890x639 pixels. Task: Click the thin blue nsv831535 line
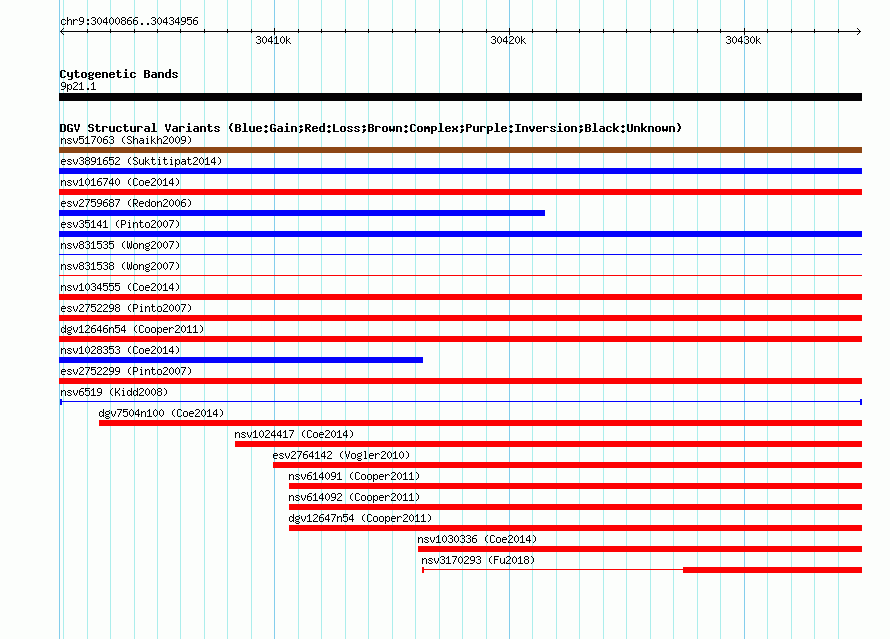click(460, 254)
